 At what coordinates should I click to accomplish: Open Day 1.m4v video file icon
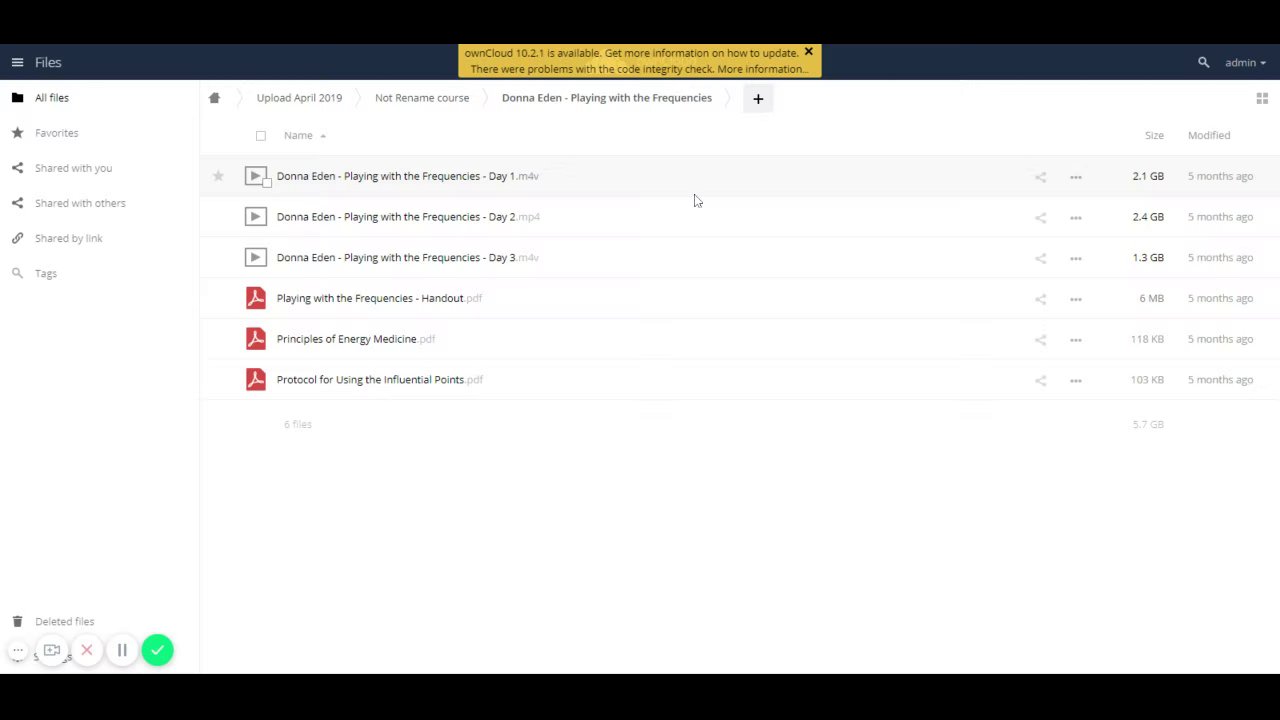click(255, 176)
